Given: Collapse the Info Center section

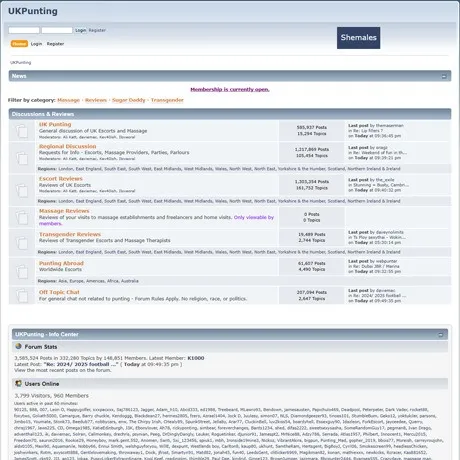Looking at the screenshot, I should (440, 335).
